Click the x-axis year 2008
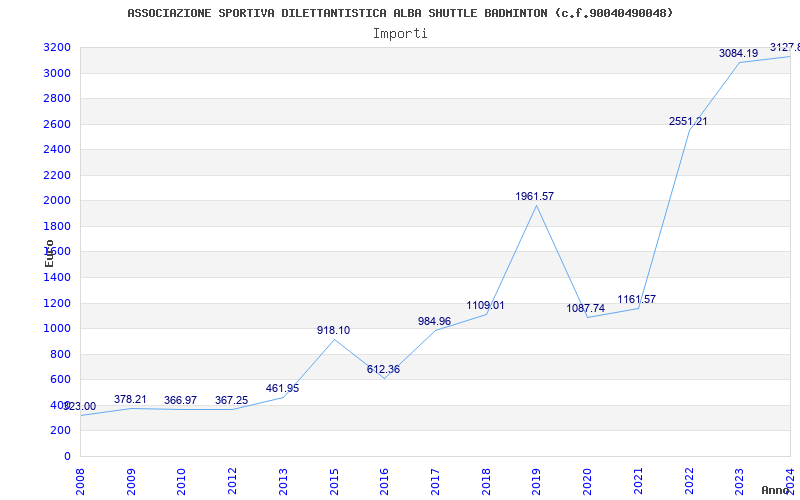Image resolution: width=800 pixels, height=500 pixels. pyautogui.click(x=81, y=481)
